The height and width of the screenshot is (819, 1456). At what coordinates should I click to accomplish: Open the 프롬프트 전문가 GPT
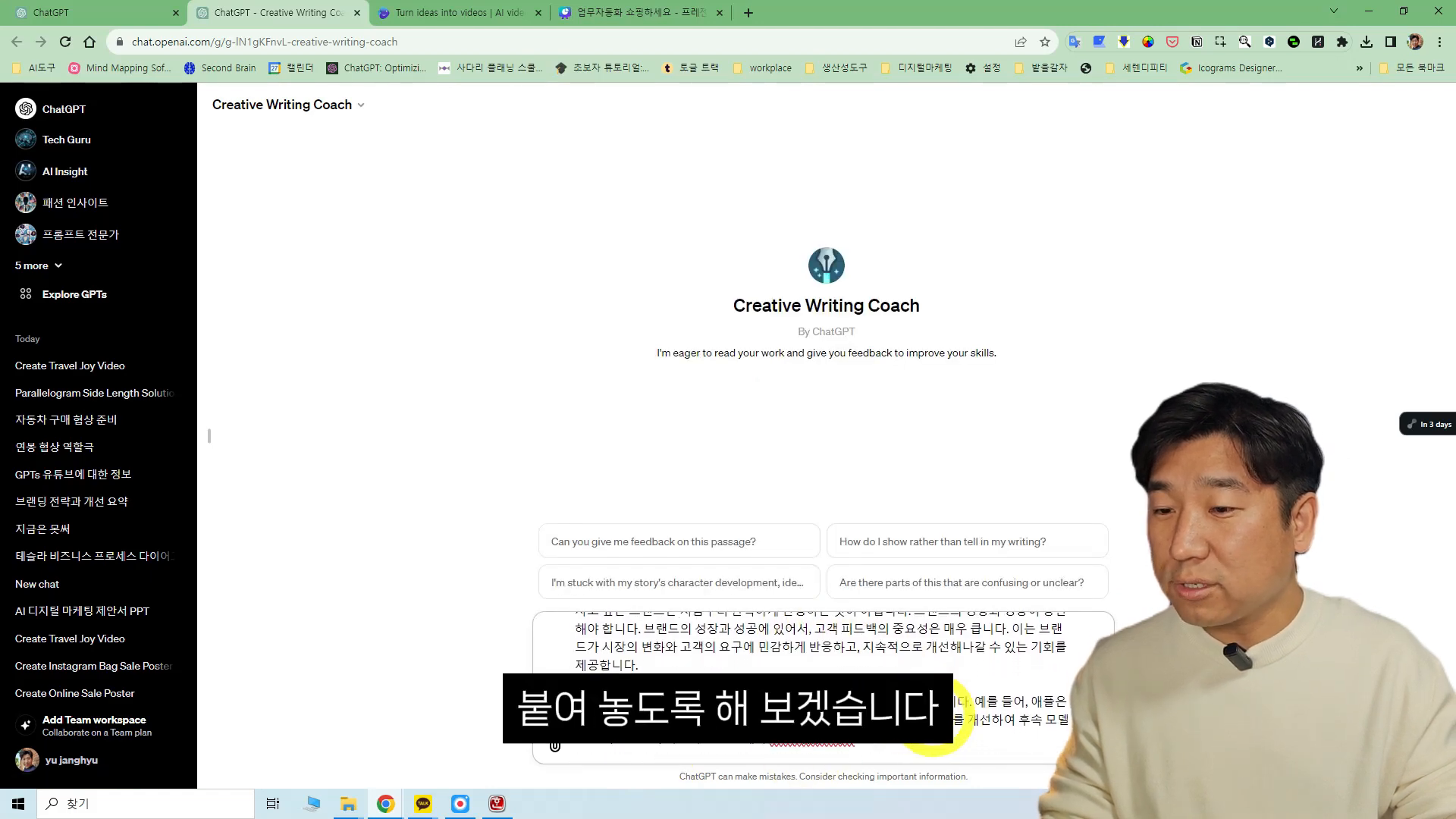(67, 234)
